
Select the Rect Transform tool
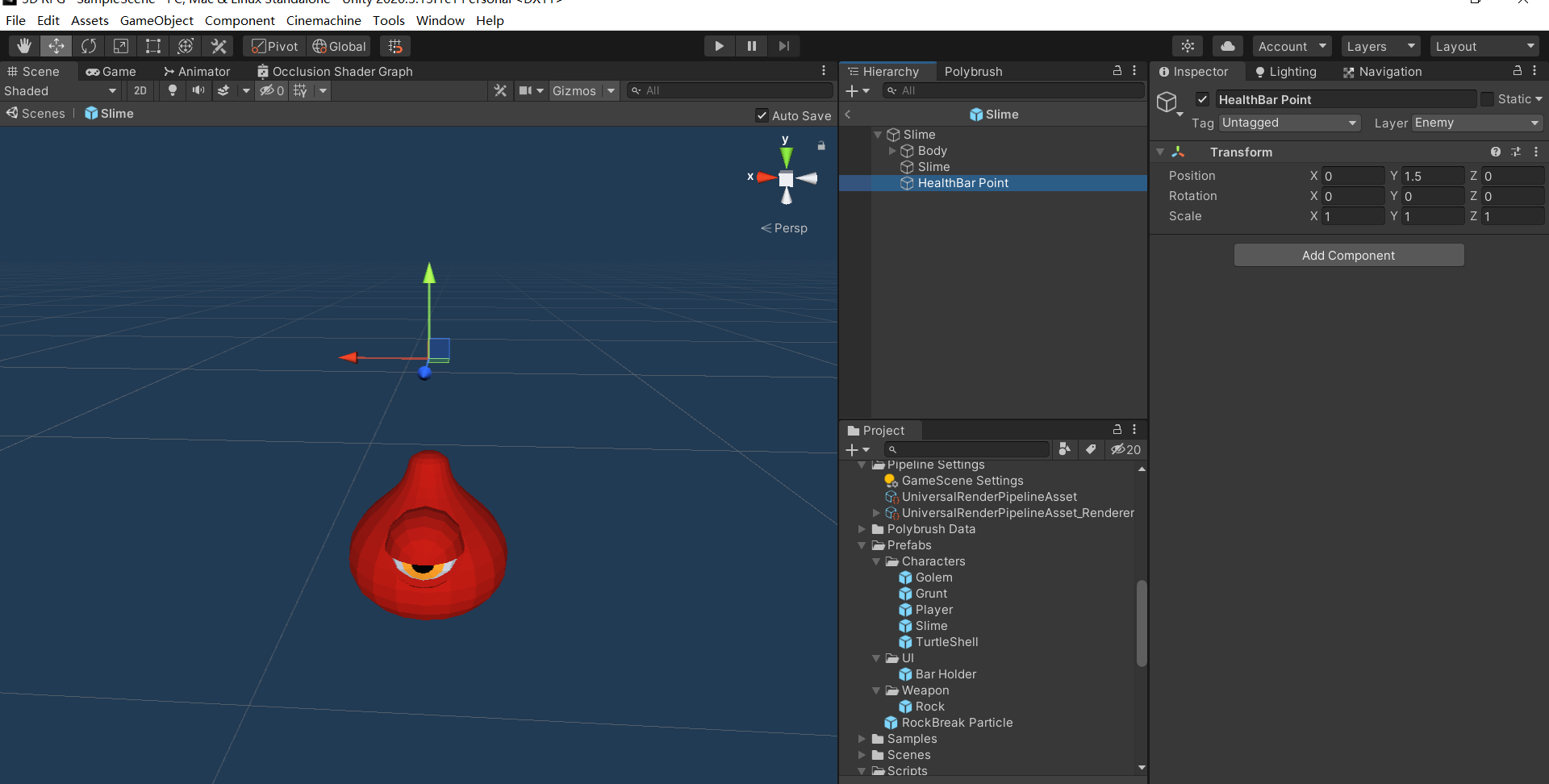[x=153, y=46]
